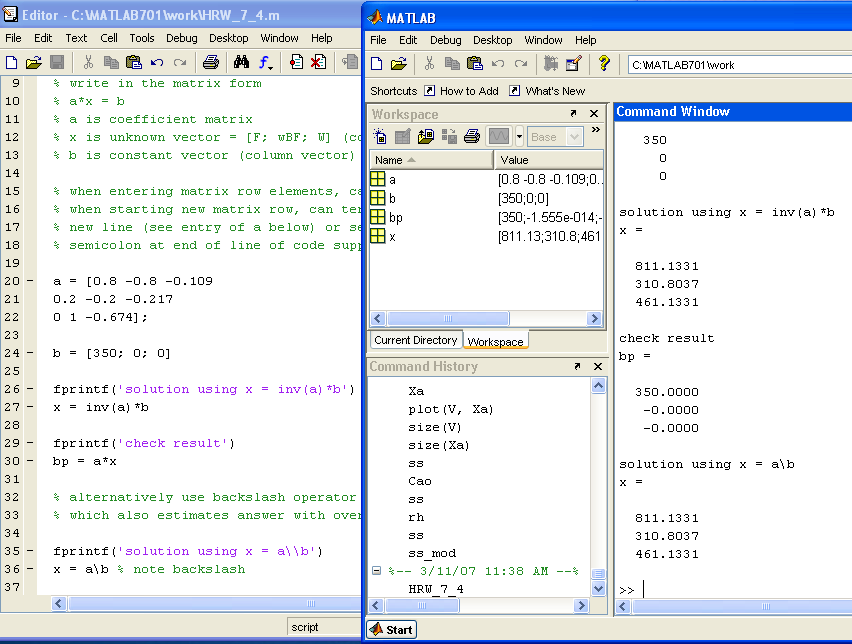Open How to Add shortcut
Screen dimensions: 852x644
point(461,91)
